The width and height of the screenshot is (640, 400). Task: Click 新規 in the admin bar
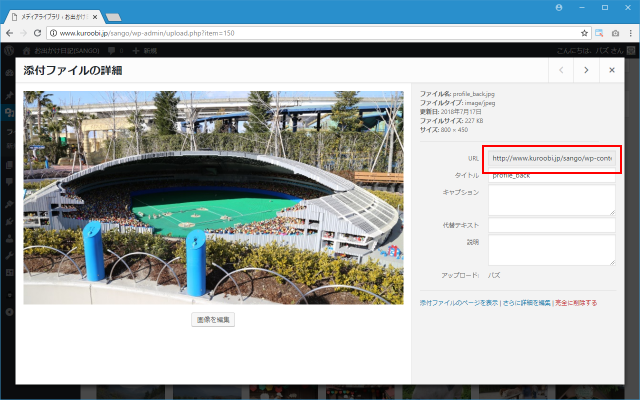point(145,51)
